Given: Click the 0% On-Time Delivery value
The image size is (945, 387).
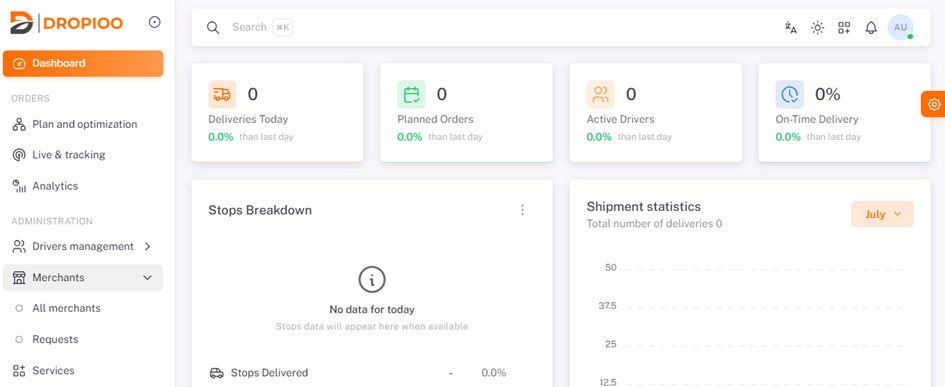Looking at the screenshot, I should 827,94.
